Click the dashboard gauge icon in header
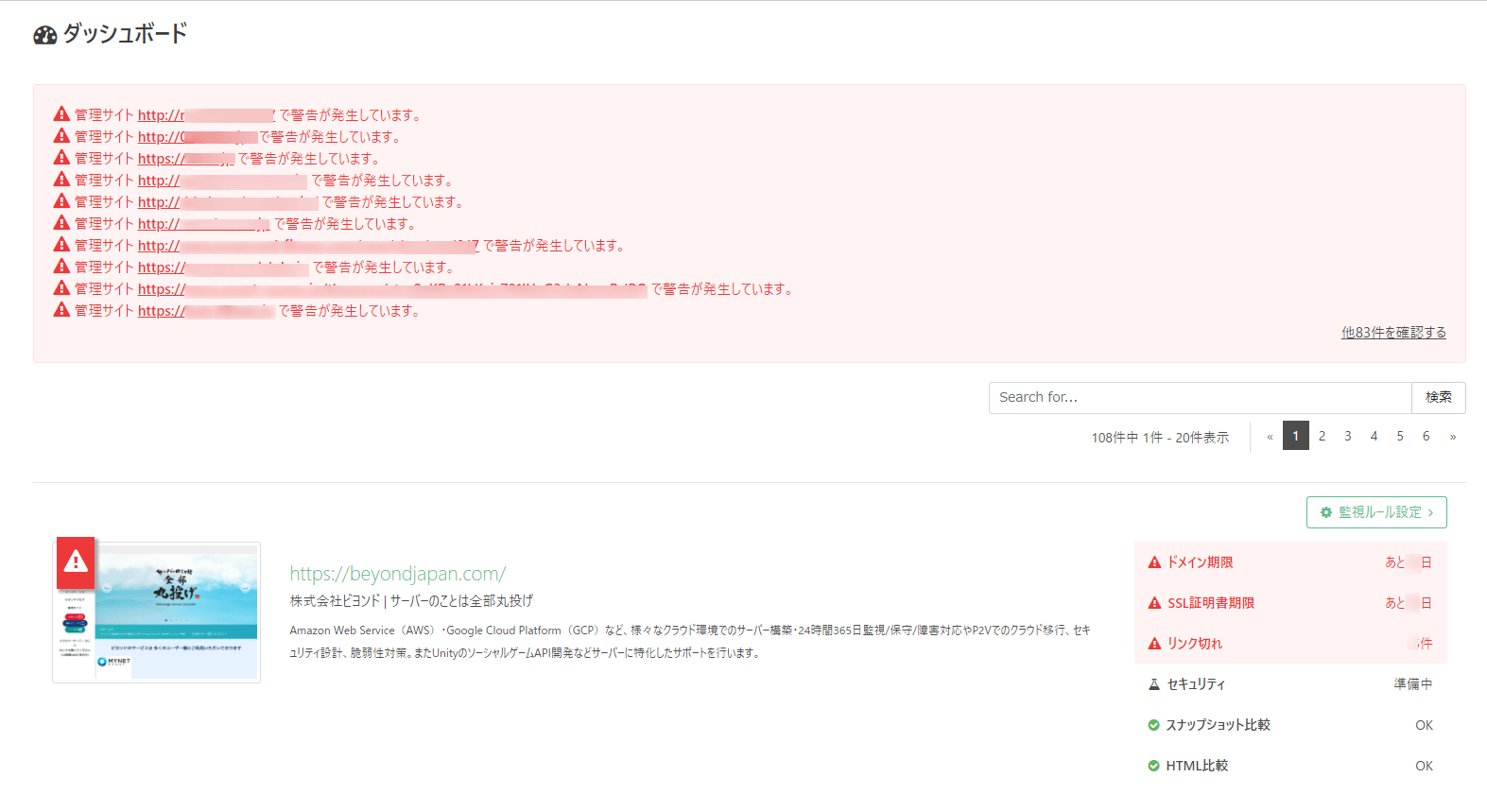 44,35
